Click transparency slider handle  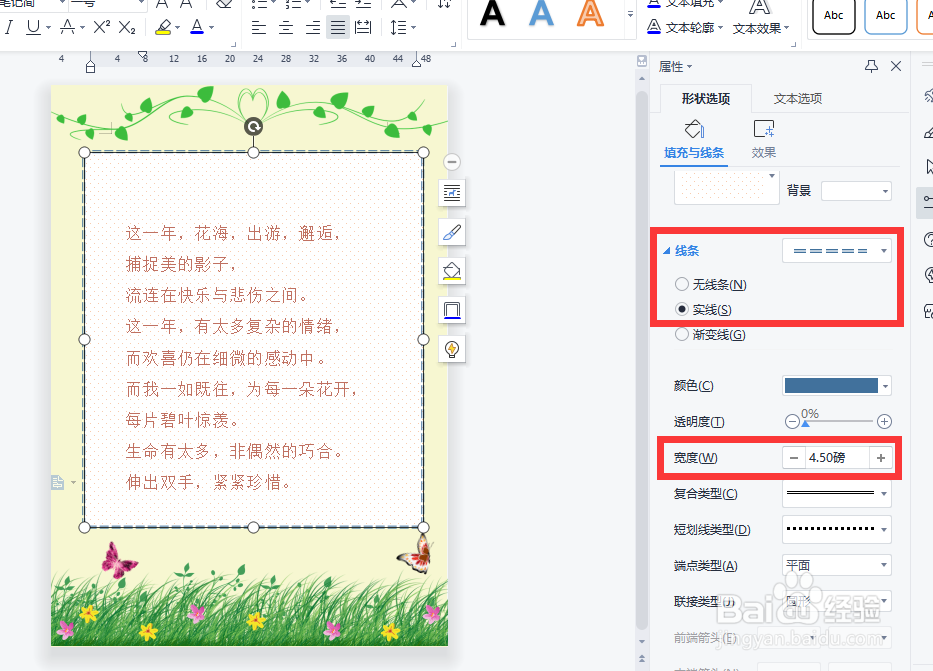[805, 424]
